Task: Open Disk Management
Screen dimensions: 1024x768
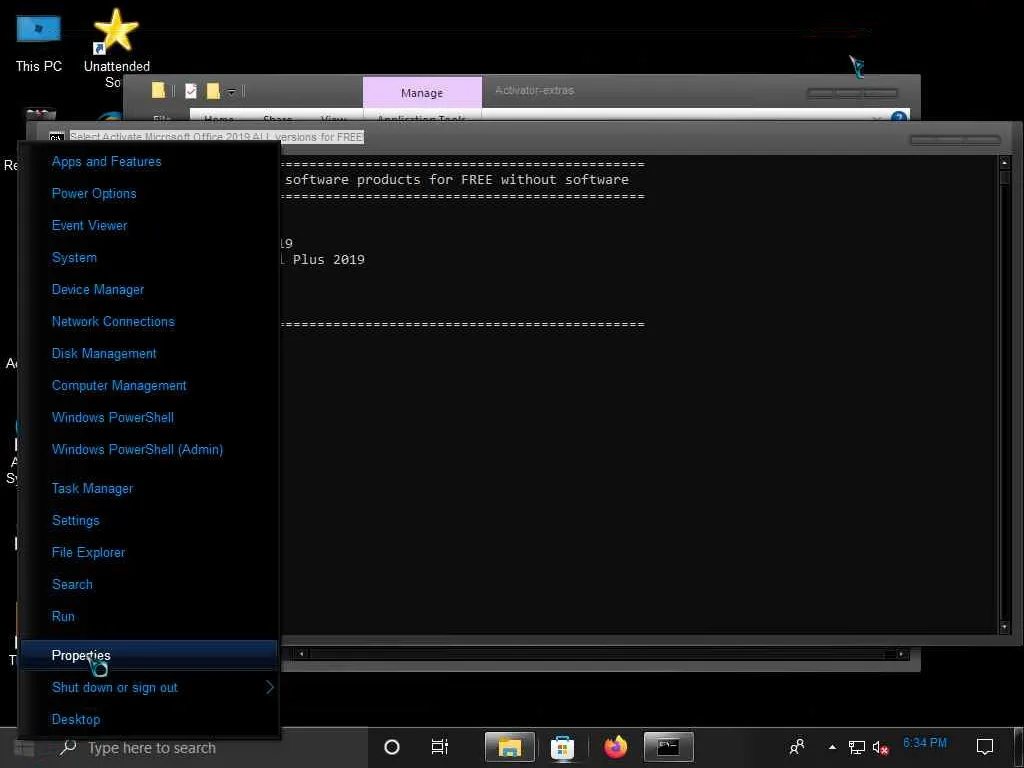Action: click(x=104, y=353)
